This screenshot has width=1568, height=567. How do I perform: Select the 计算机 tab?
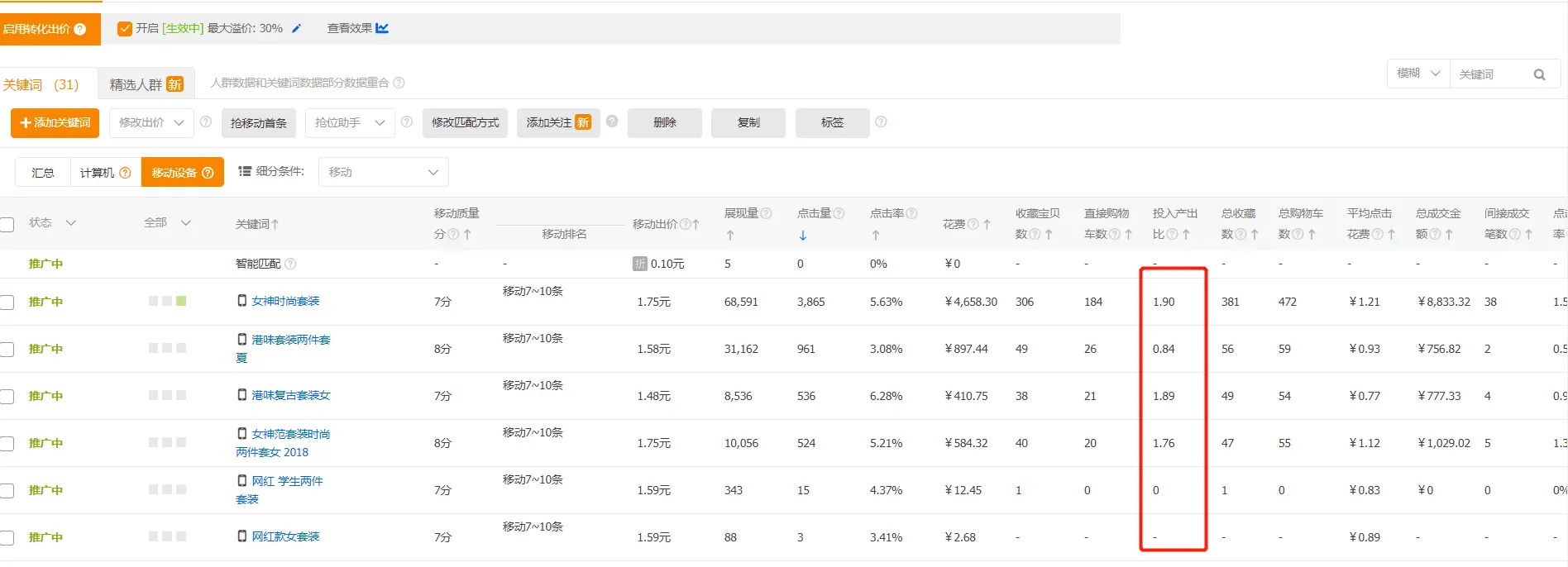point(106,173)
